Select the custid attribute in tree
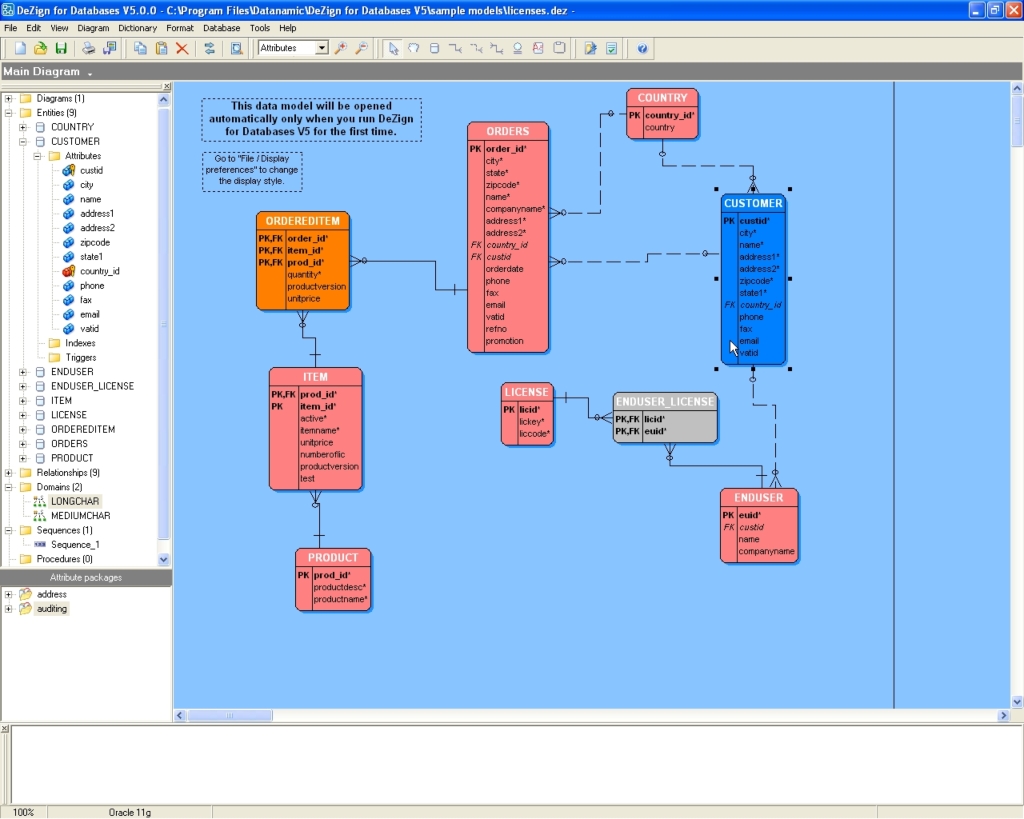The height and width of the screenshot is (819, 1024). click(91, 170)
